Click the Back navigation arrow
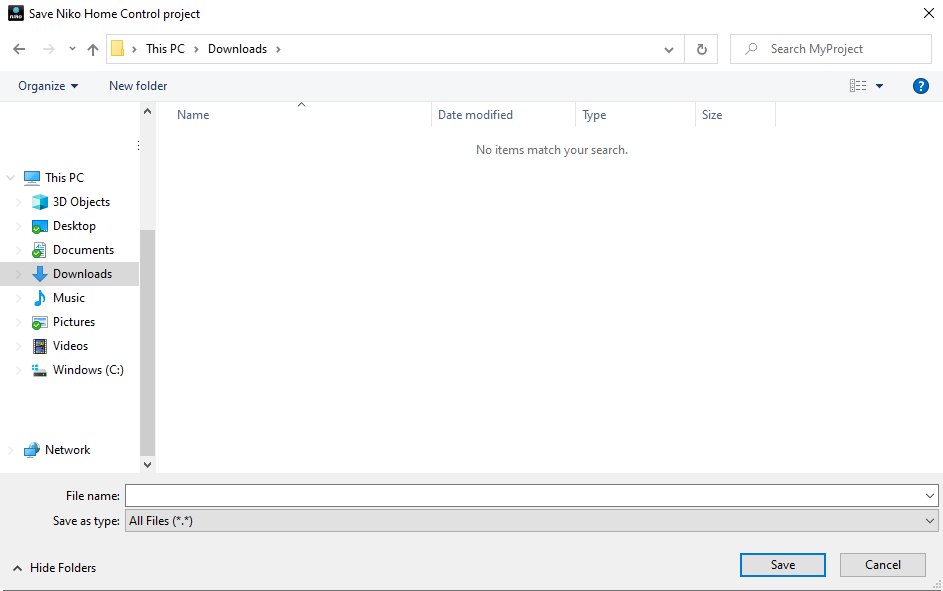 19,49
